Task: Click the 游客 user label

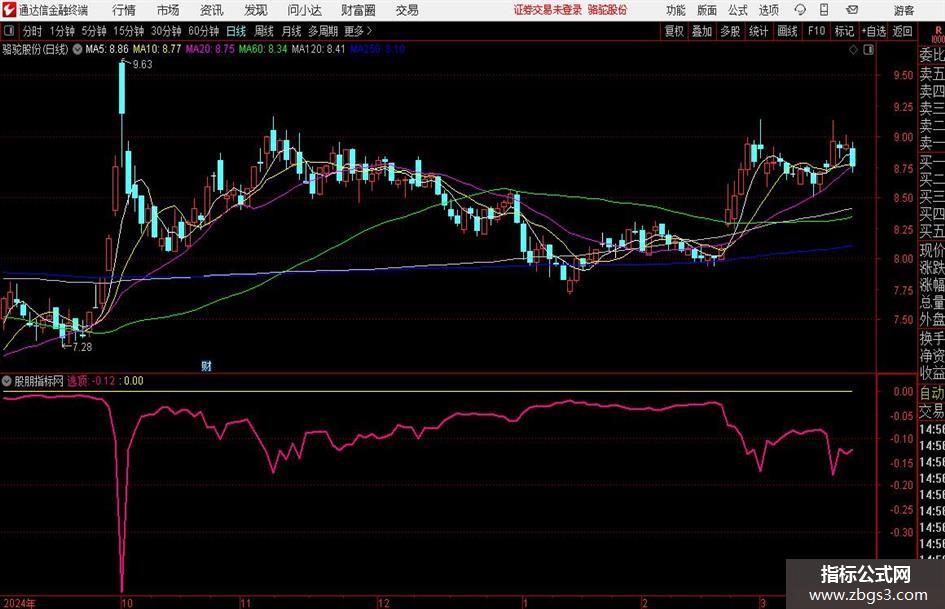Action: 903,10
